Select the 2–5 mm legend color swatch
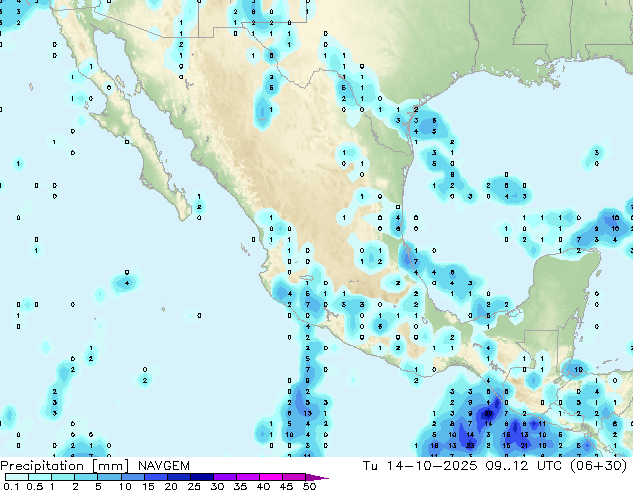The height and width of the screenshot is (490, 634). coord(86,477)
